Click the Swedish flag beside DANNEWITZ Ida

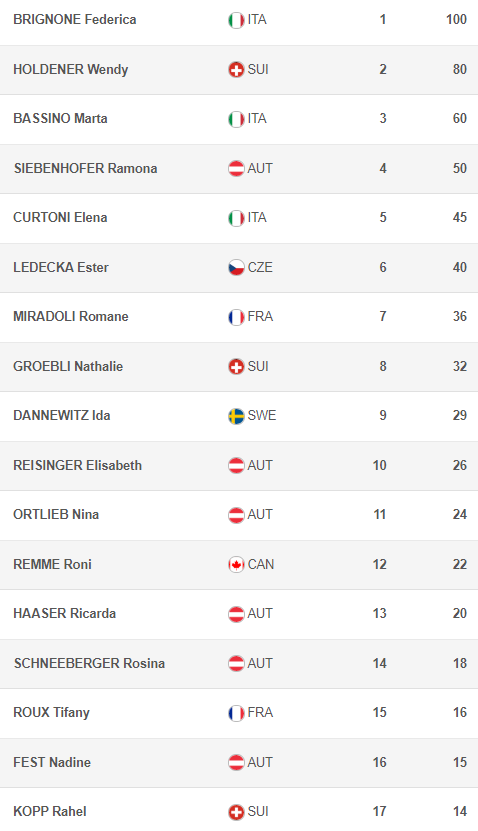pyautogui.click(x=236, y=416)
